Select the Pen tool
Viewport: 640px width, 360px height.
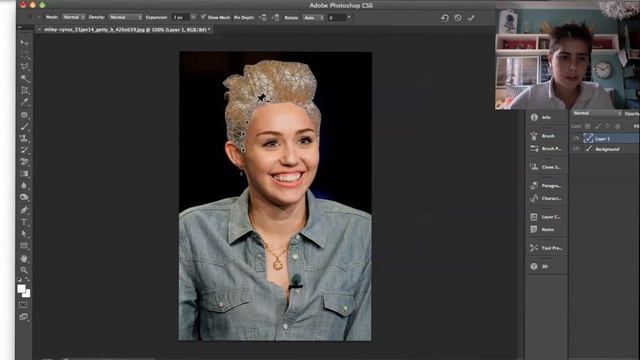24,210
